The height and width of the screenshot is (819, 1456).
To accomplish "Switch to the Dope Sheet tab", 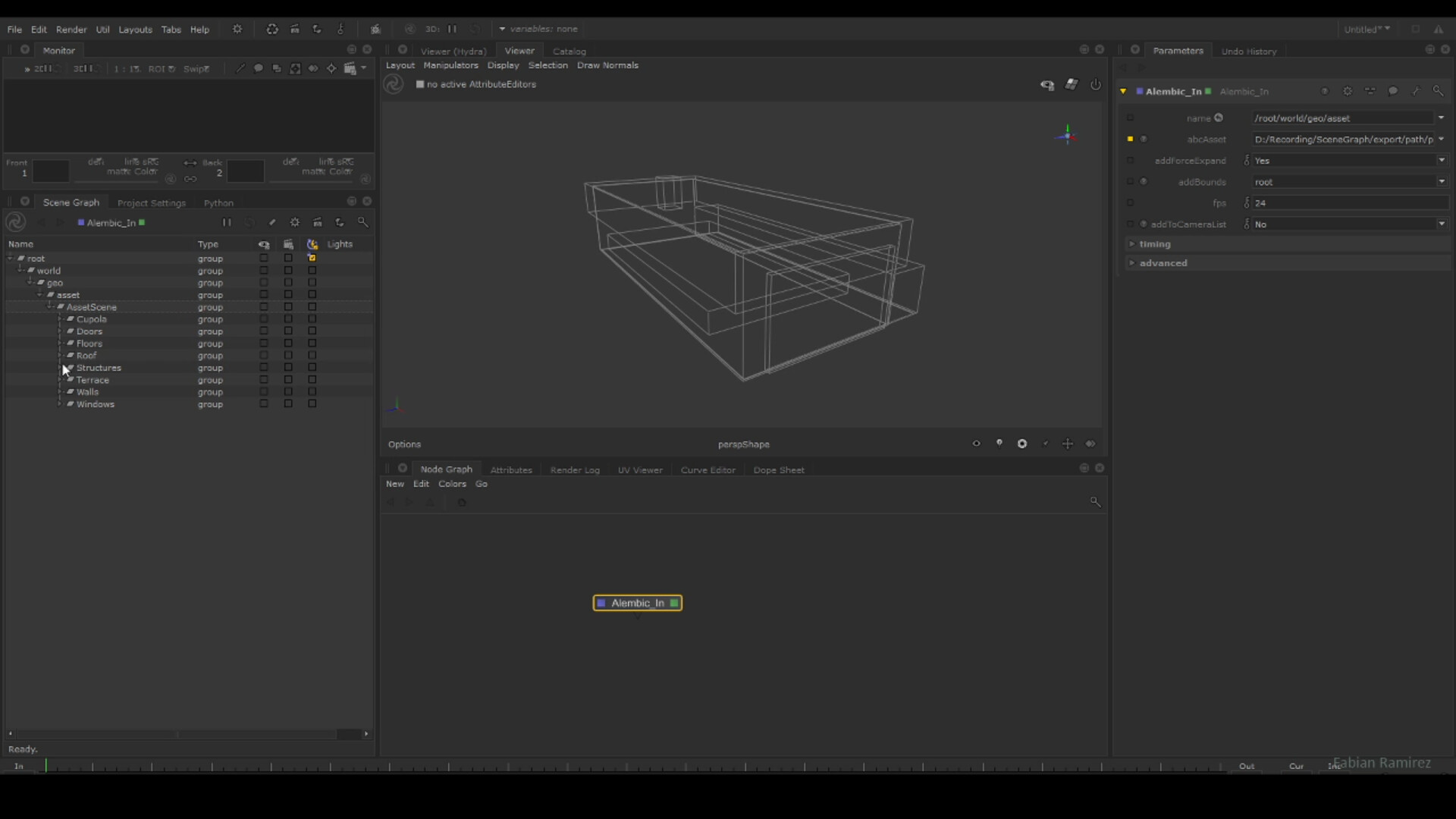I will point(779,469).
